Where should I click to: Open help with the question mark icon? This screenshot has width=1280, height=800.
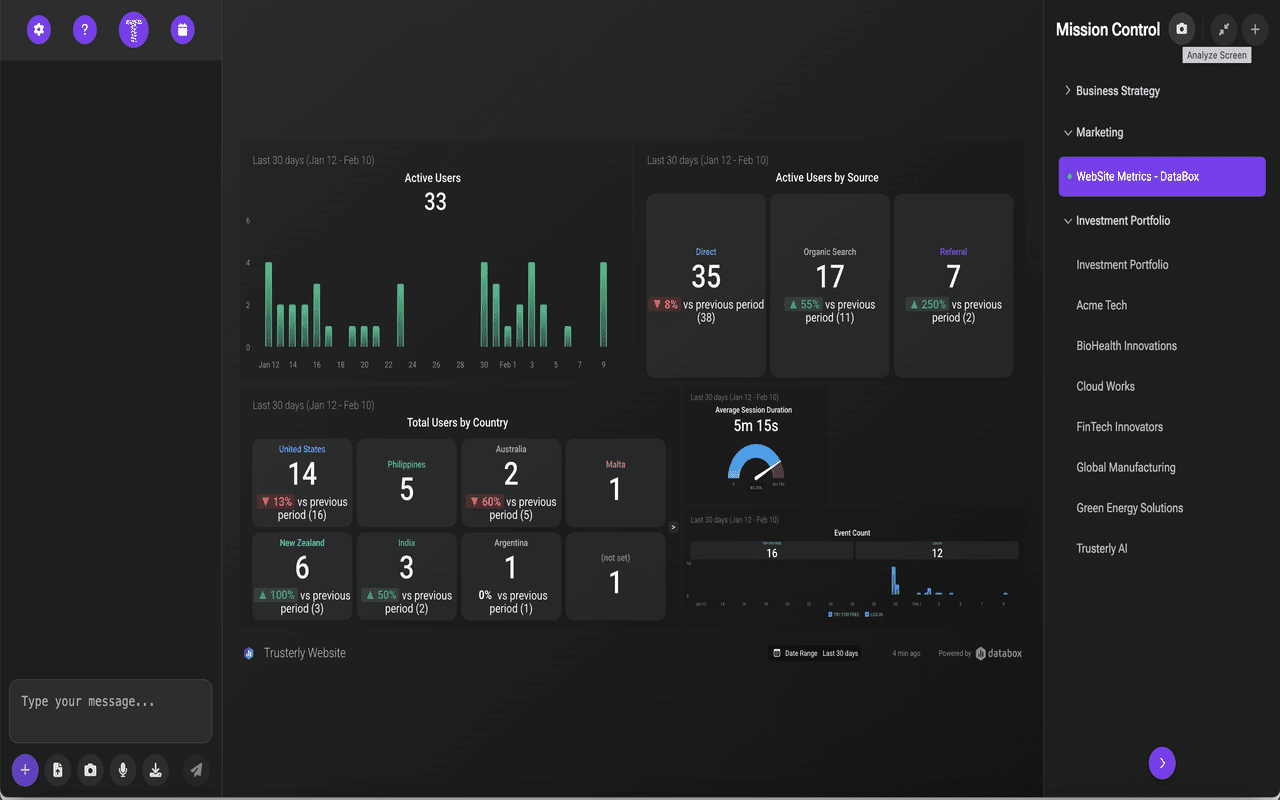pos(85,30)
